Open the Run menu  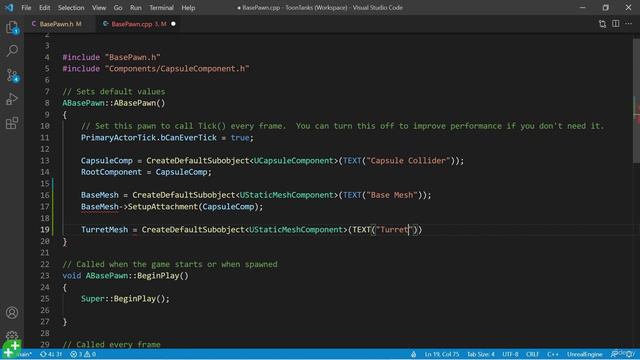pos(136,8)
